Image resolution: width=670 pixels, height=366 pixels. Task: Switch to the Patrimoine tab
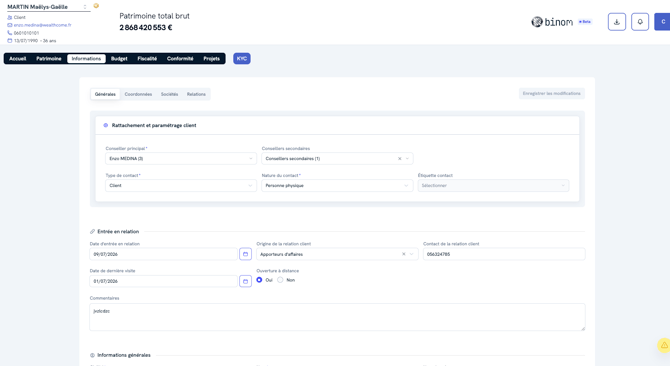click(49, 59)
